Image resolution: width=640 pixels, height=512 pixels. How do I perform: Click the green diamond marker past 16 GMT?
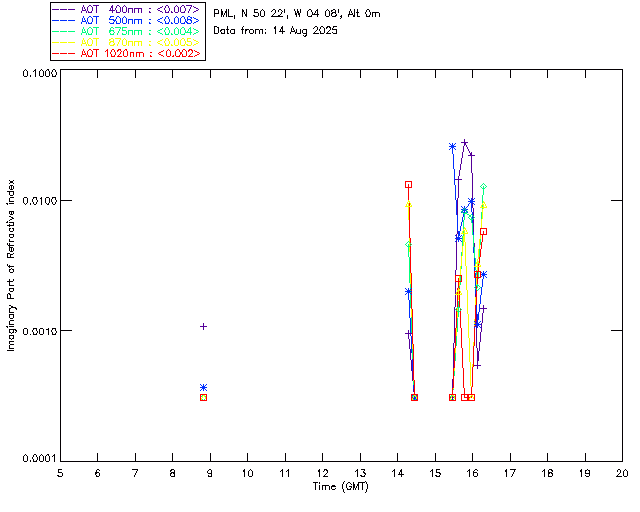[x=484, y=187]
